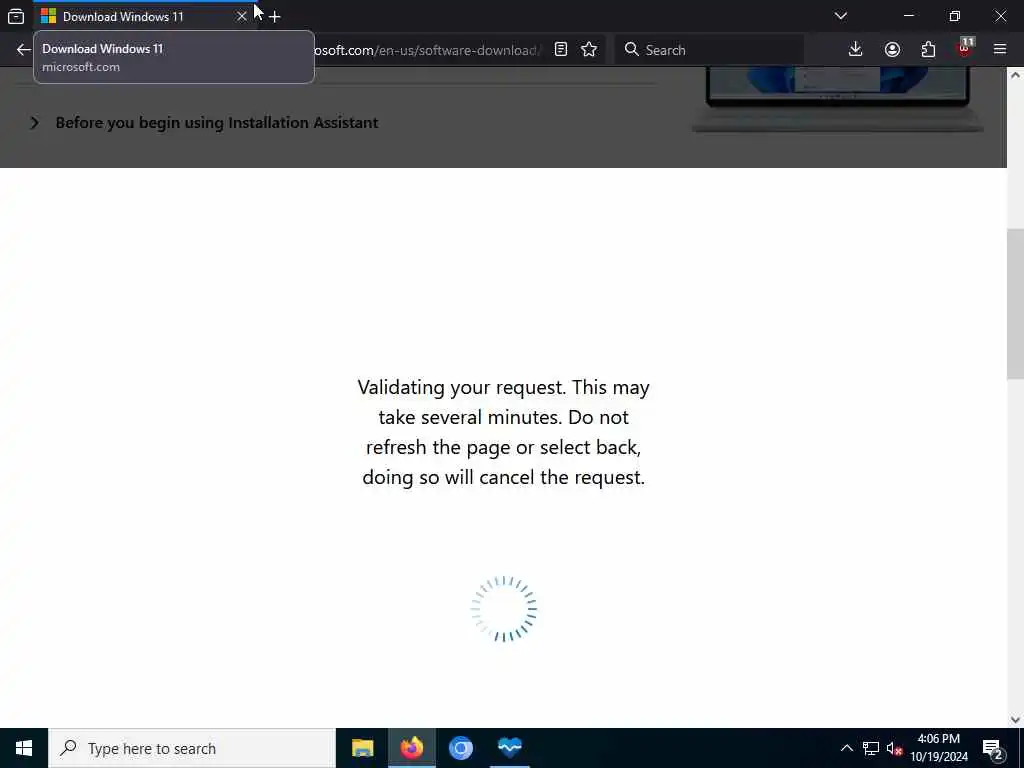Screen dimensions: 1024x768
Task: Show hidden system tray icons
Action: [x=846, y=748]
